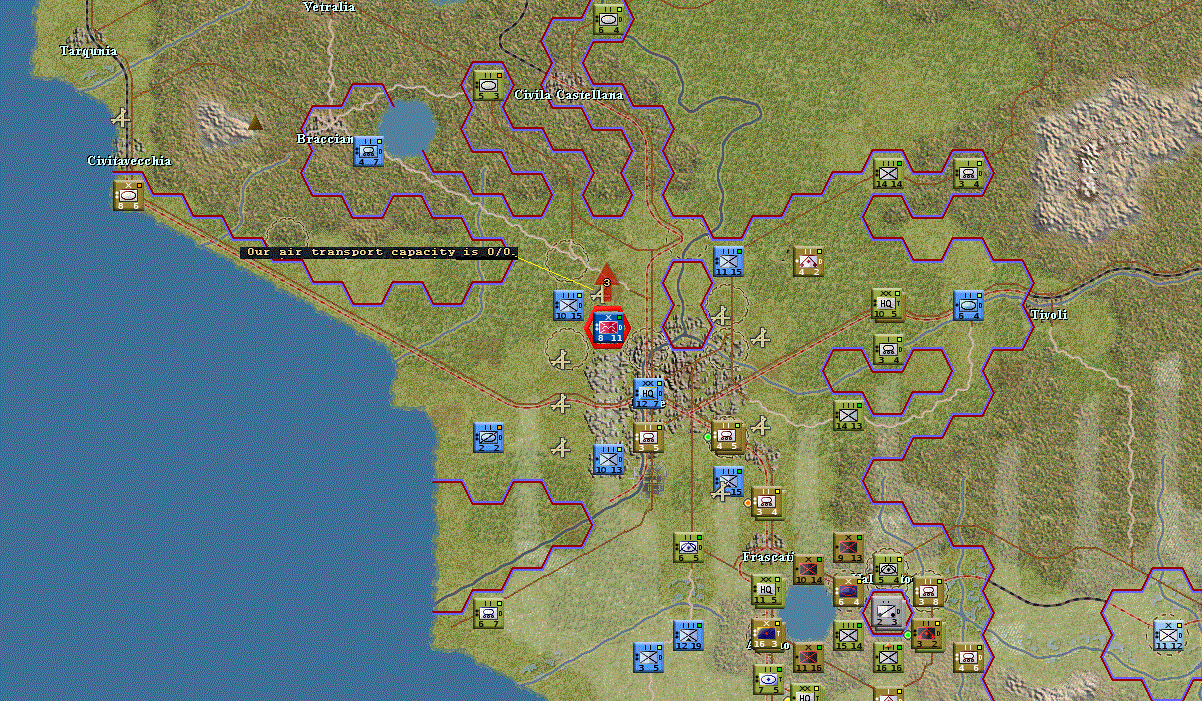This screenshot has width=1202, height=701.
Task: Select the olive 3-4 unit with orange dot
Action: tap(768, 503)
